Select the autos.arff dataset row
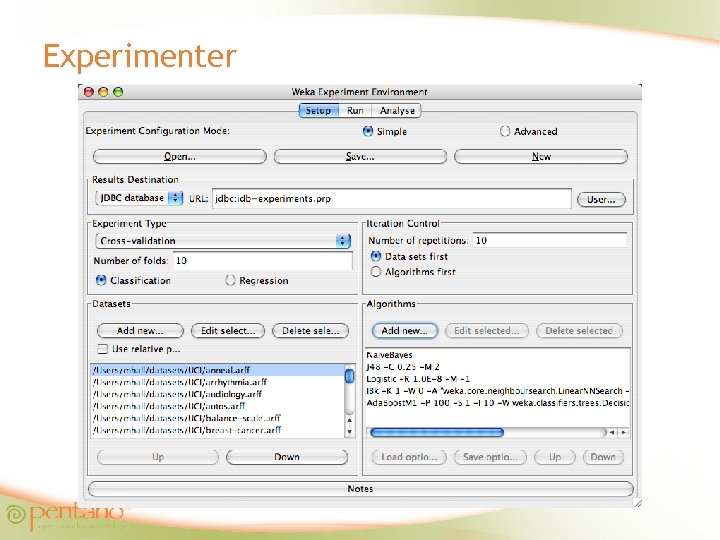Screen dimensions: 720x540 pos(218,406)
